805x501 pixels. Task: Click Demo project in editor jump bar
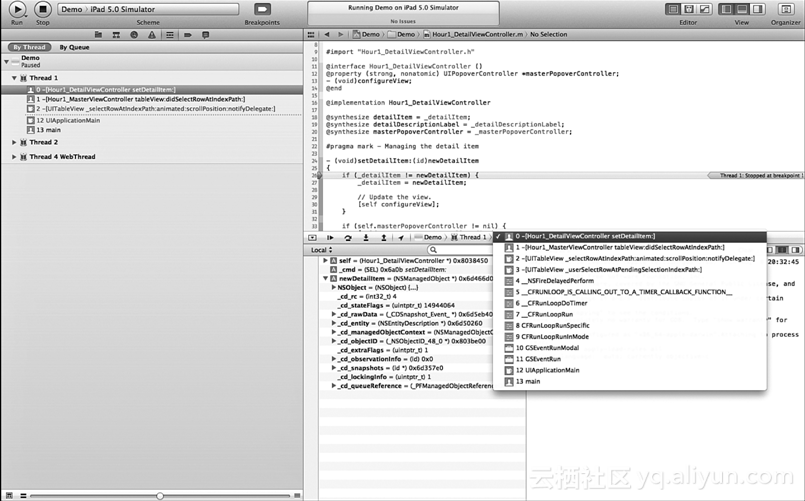pyautogui.click(x=367, y=34)
